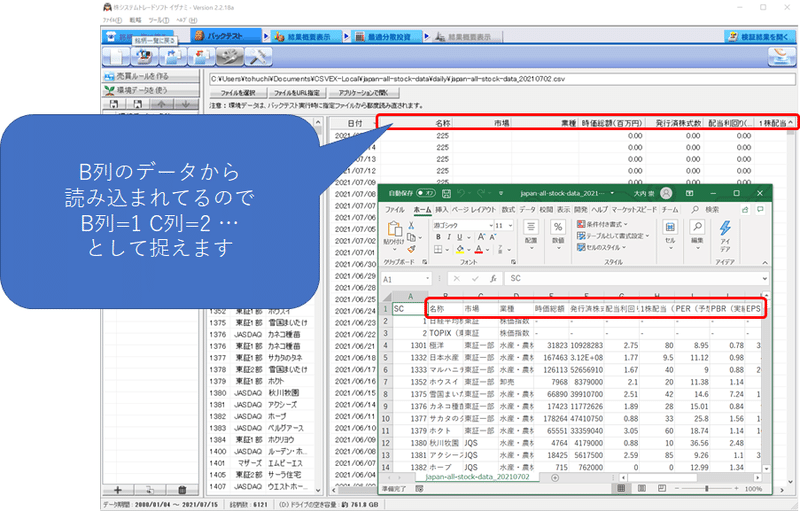Screen dimensions: 800x511
Task: Collapse the Excel ribbon with the chevron
Action: [765, 263]
